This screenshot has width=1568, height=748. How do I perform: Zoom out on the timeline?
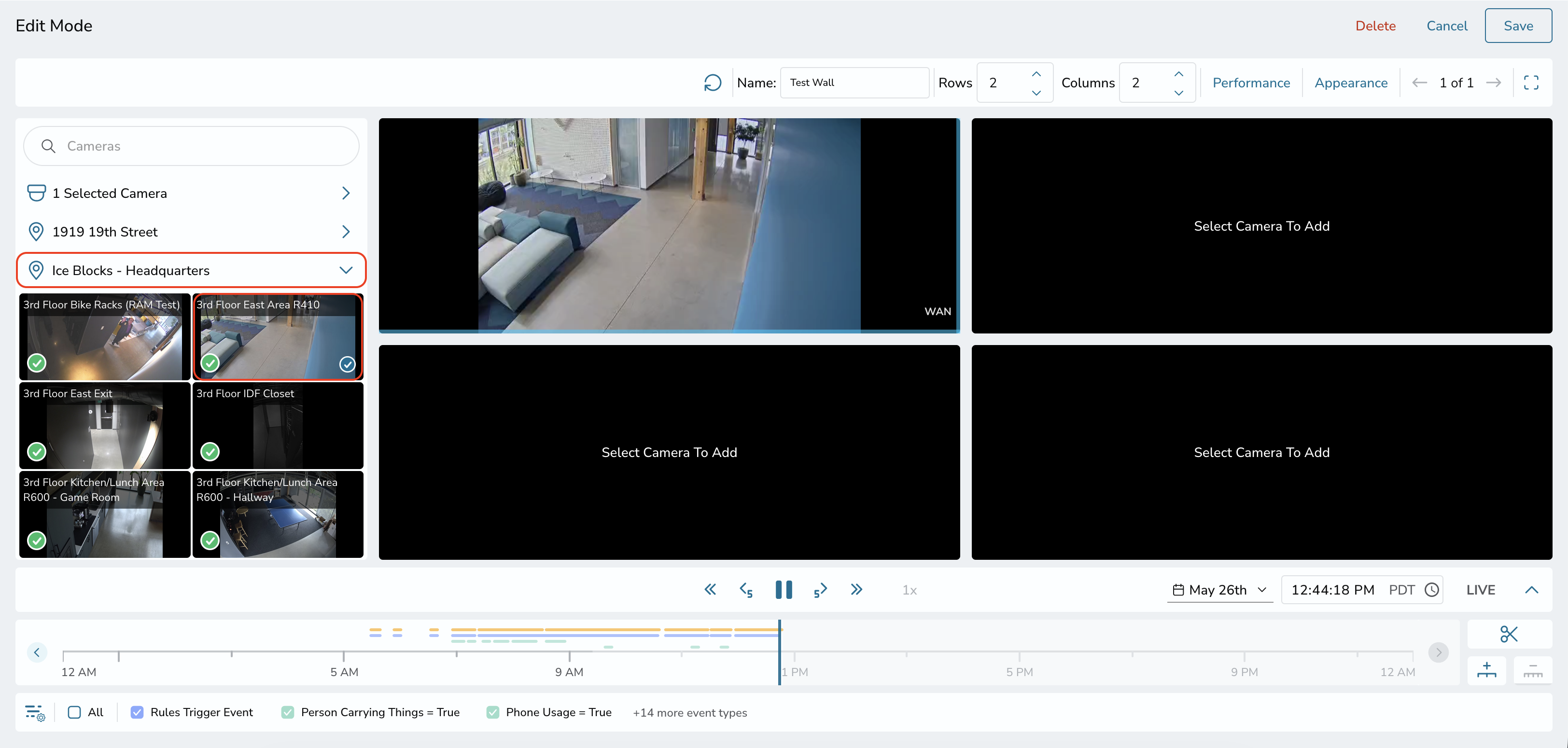[1533, 670]
